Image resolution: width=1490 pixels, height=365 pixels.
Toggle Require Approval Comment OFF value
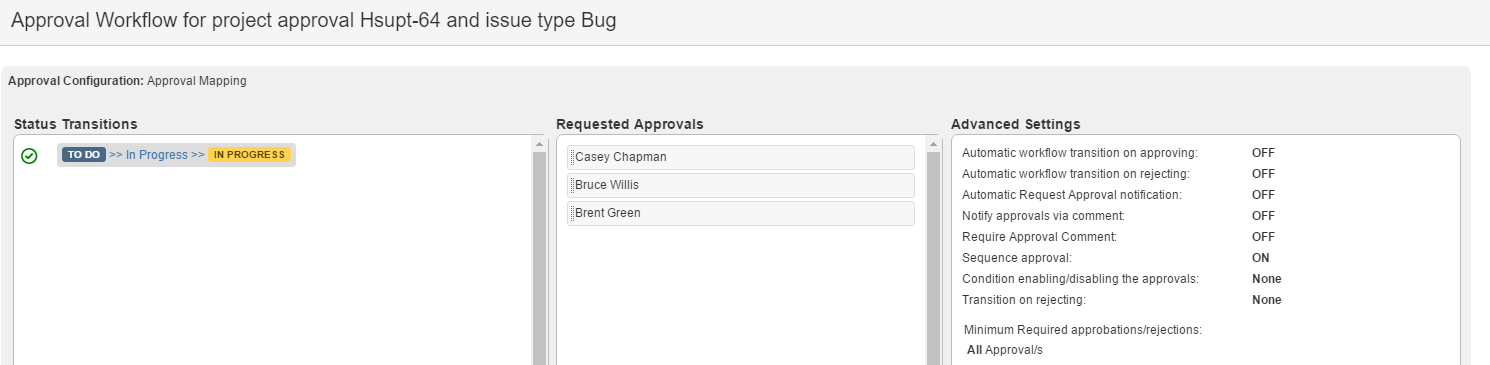[1263, 237]
